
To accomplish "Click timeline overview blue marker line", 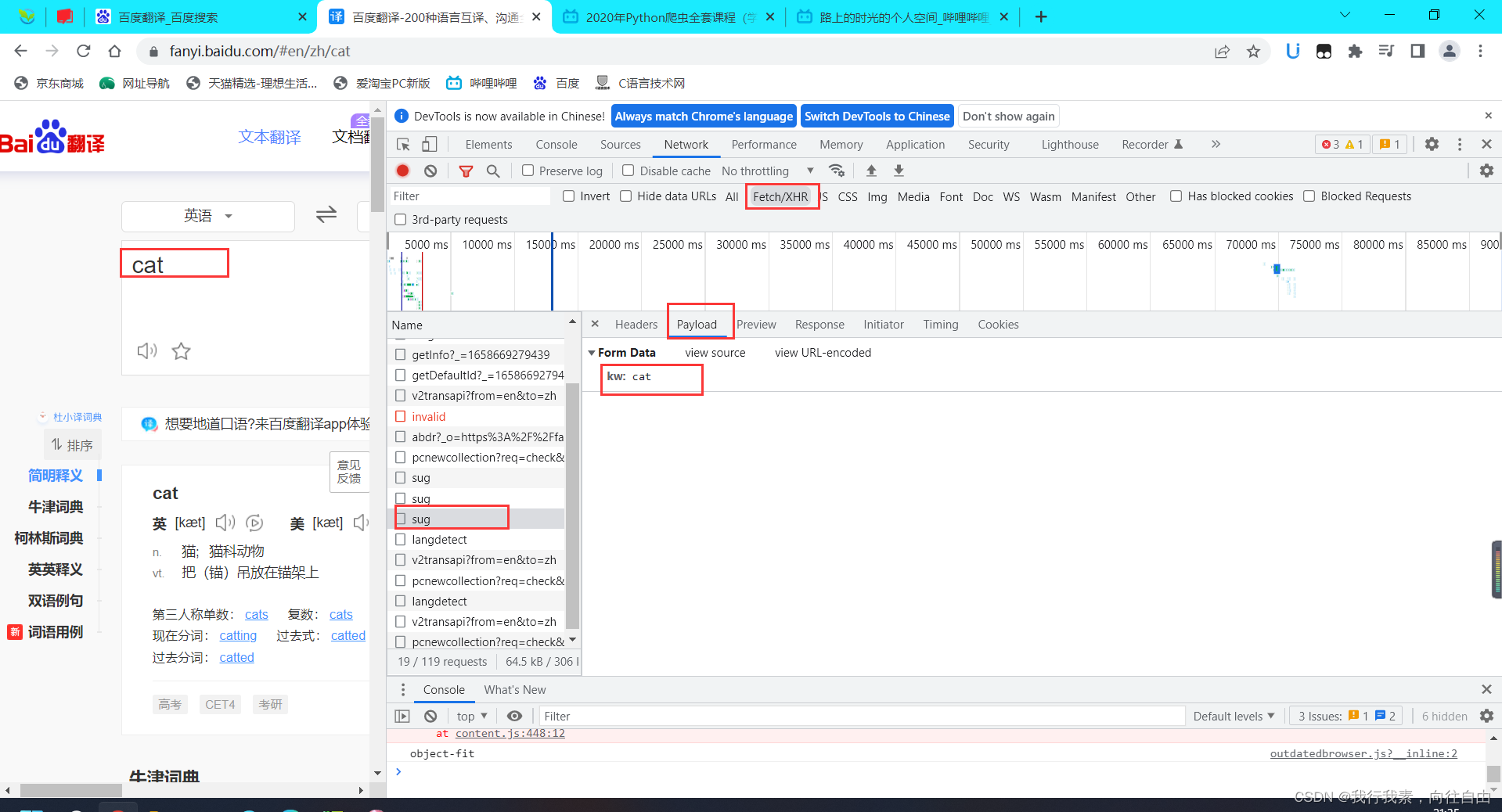I will 552,271.
